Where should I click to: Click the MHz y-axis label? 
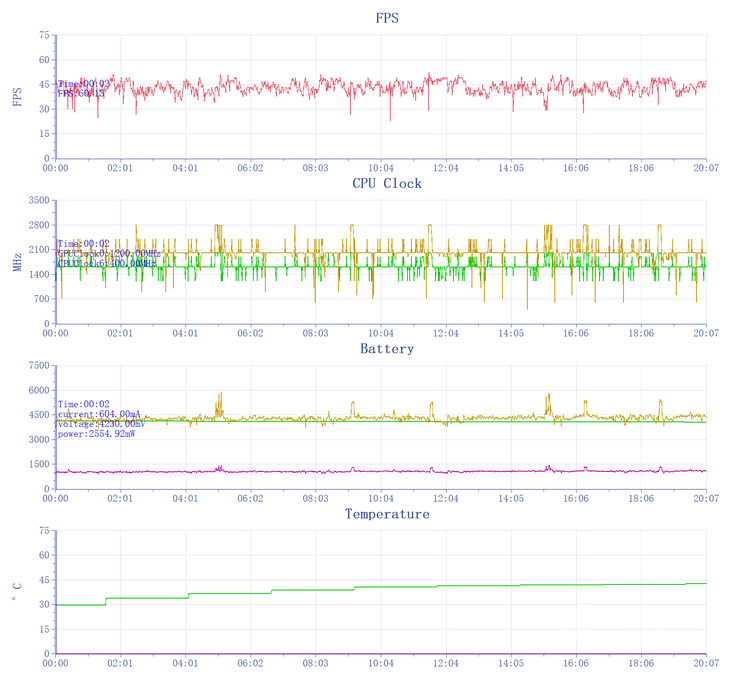point(17,262)
